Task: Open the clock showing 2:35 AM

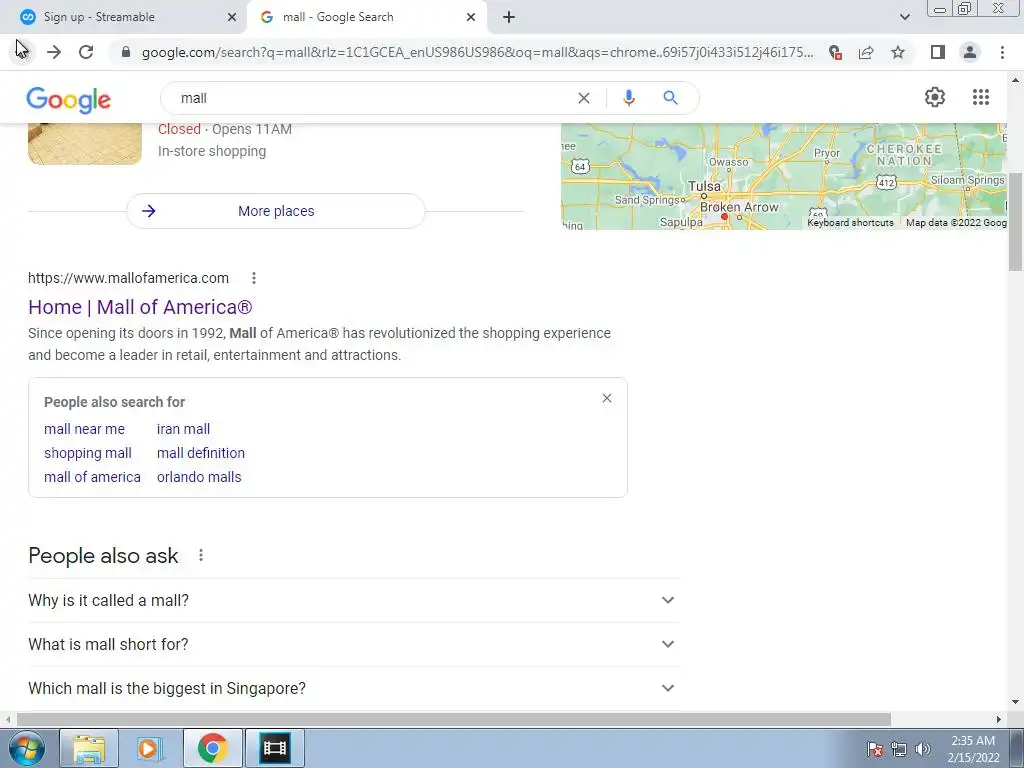Action: [973, 749]
